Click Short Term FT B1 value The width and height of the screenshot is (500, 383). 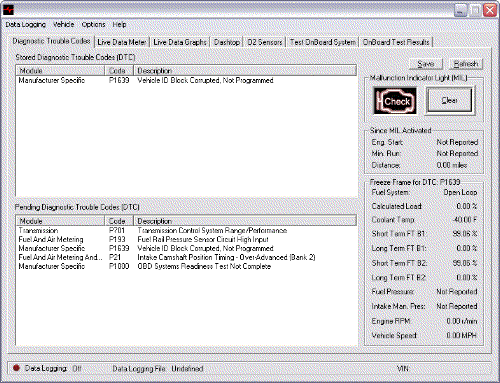click(465, 234)
